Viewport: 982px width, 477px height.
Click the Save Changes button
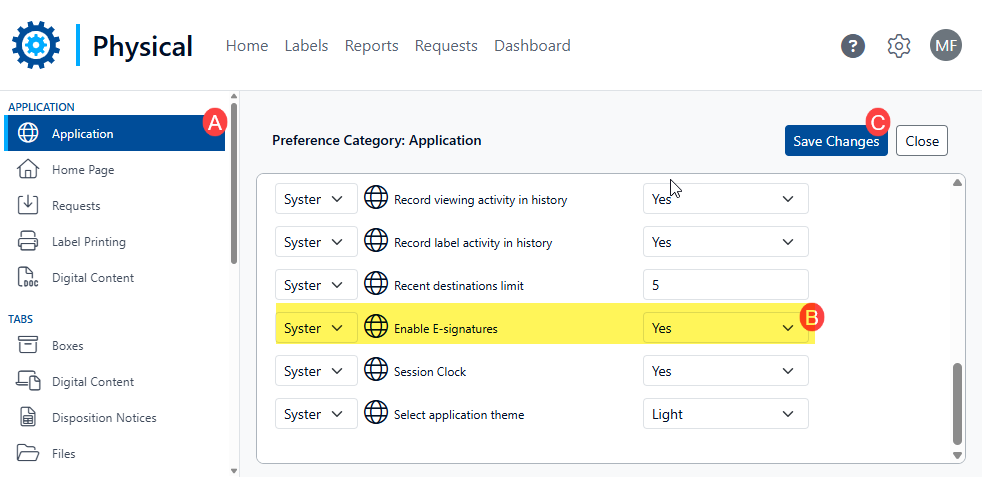click(x=835, y=141)
